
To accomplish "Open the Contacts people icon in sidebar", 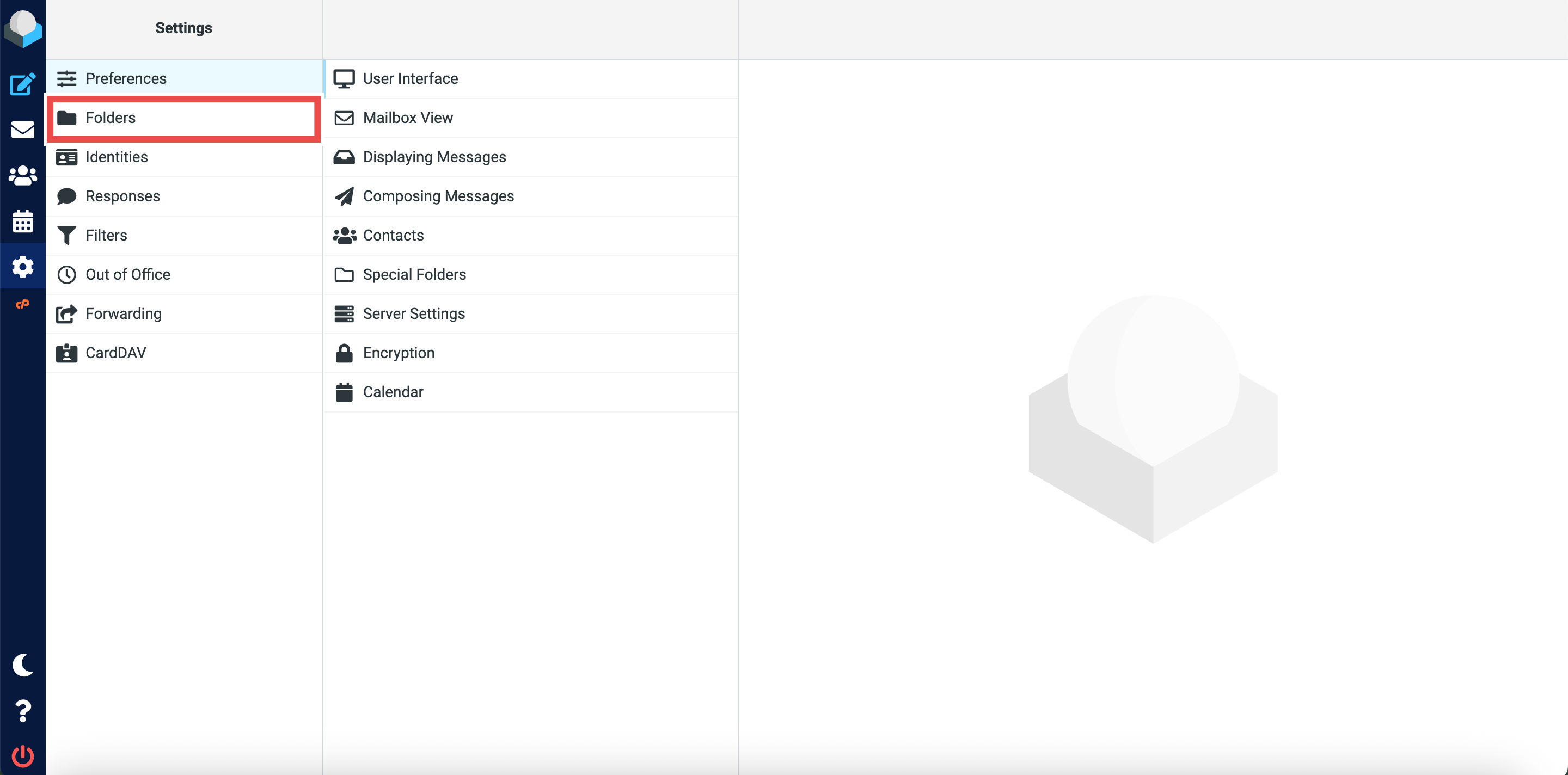I will pyautogui.click(x=22, y=175).
